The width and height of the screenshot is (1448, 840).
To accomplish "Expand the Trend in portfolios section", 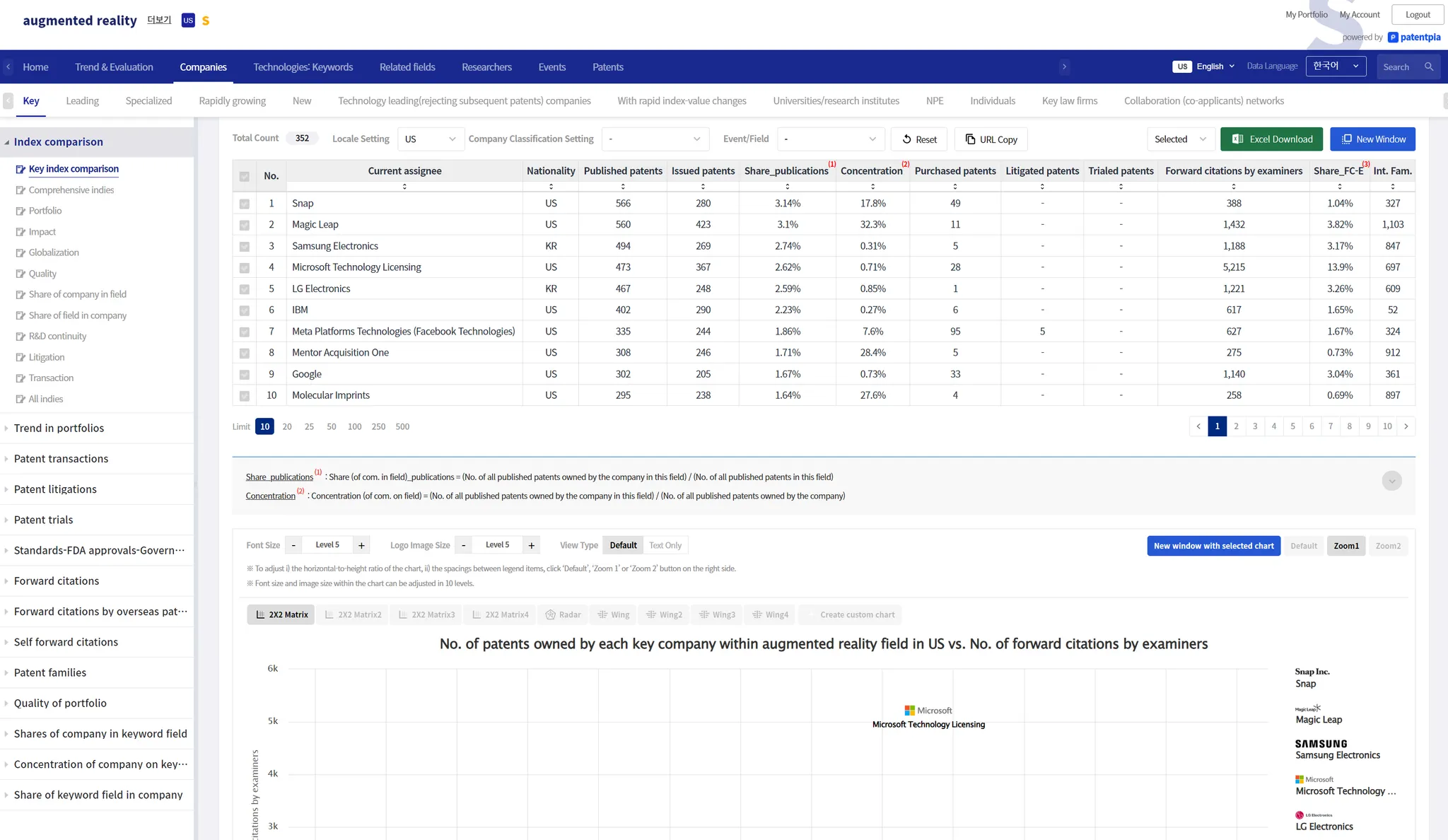I will click(x=59, y=428).
